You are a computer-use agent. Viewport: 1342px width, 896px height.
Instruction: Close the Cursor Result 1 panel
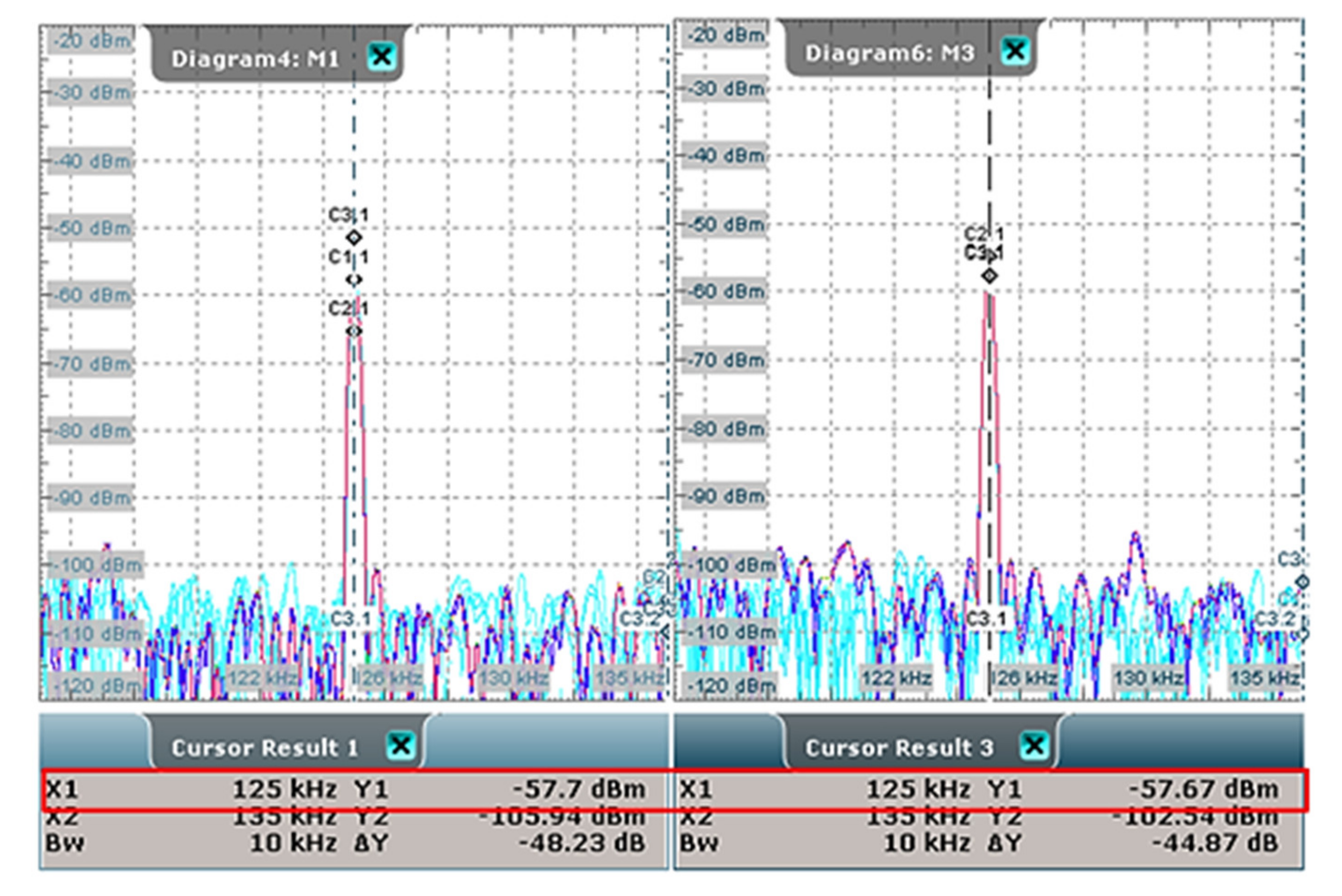point(400,746)
